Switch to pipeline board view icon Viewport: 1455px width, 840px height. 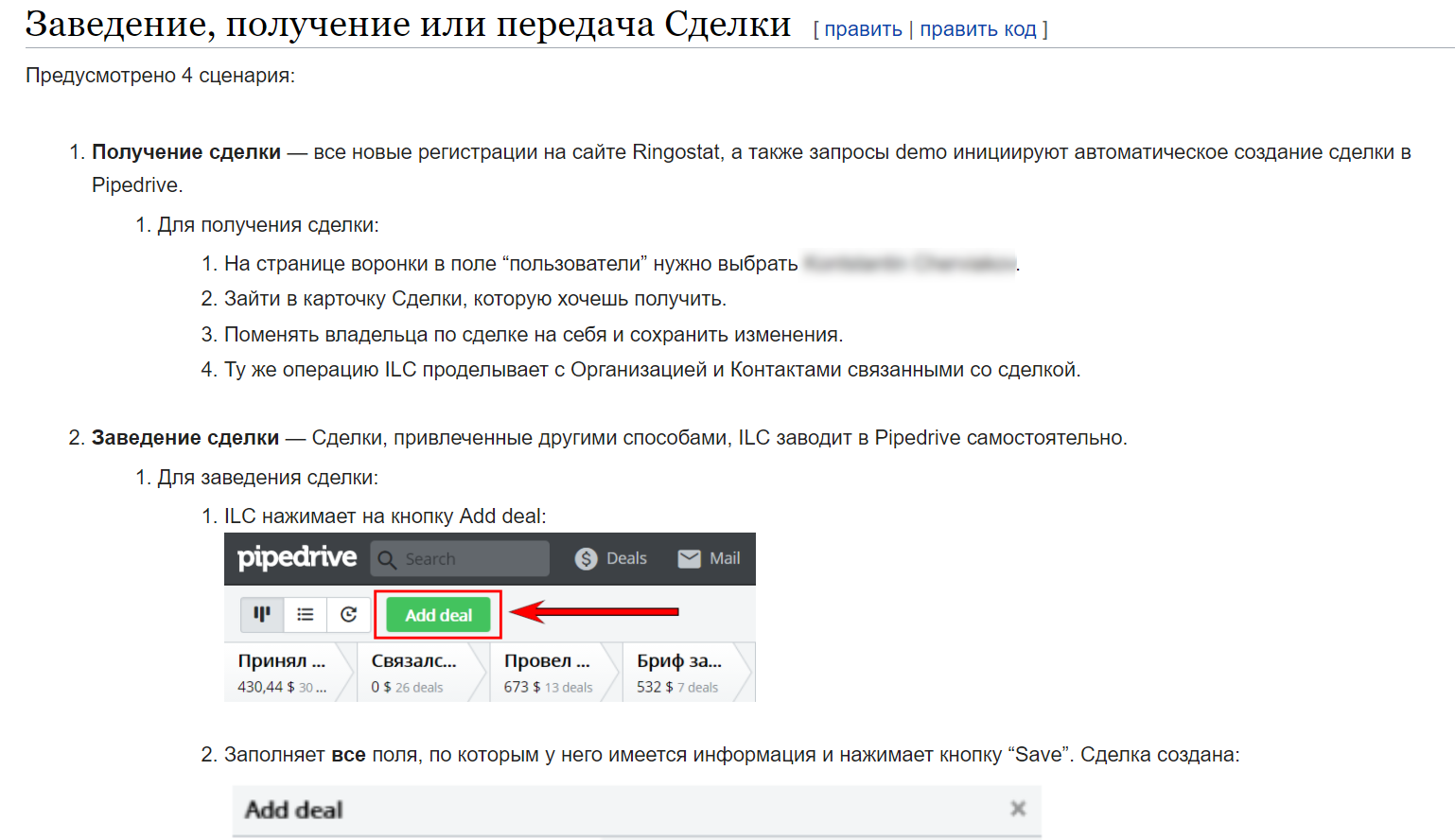[x=262, y=615]
